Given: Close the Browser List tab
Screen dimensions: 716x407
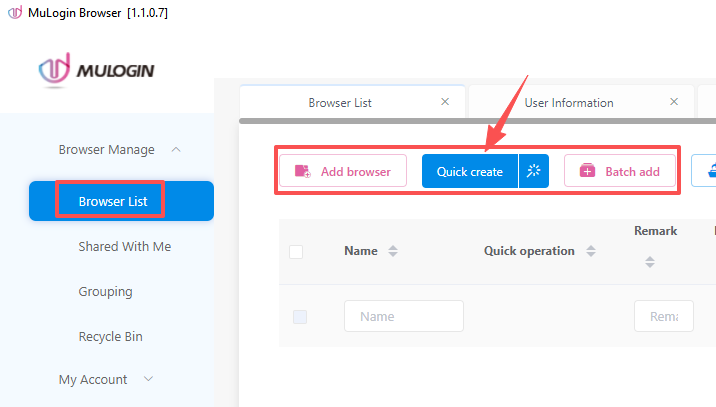Looking at the screenshot, I should (445, 102).
